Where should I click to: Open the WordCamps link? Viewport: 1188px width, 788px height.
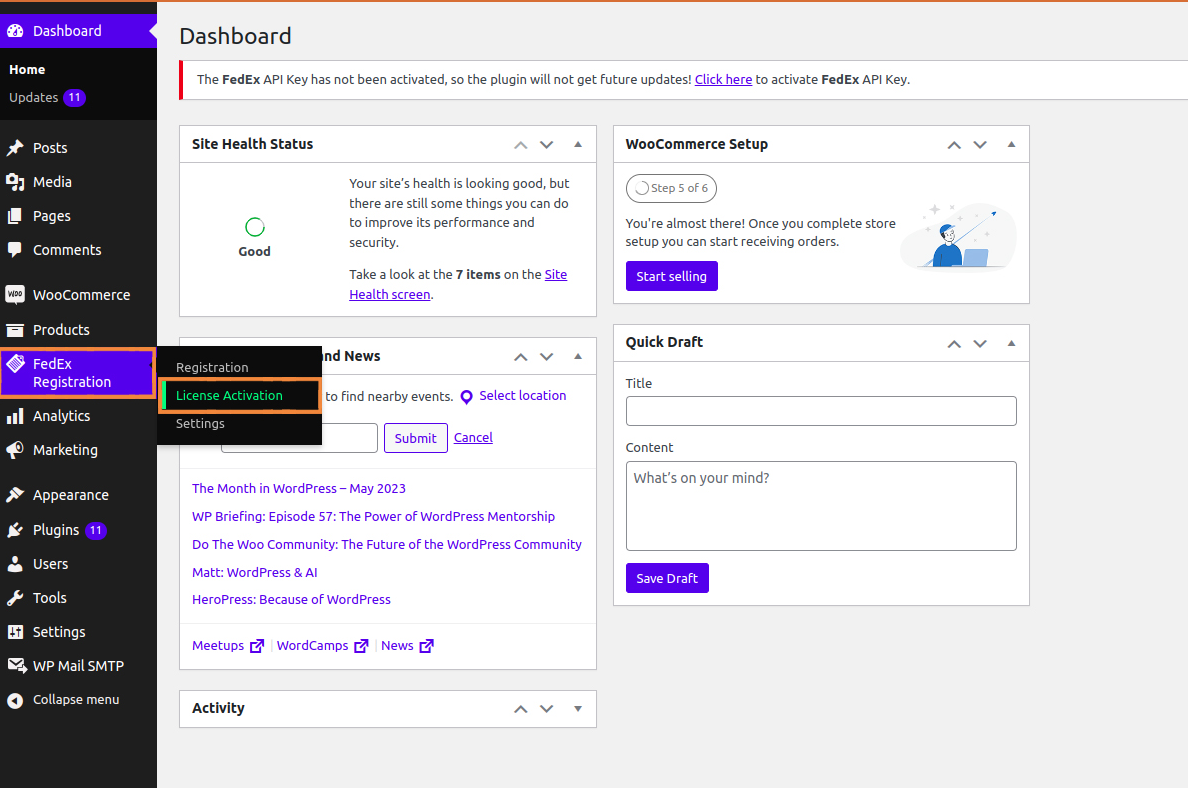(312, 646)
